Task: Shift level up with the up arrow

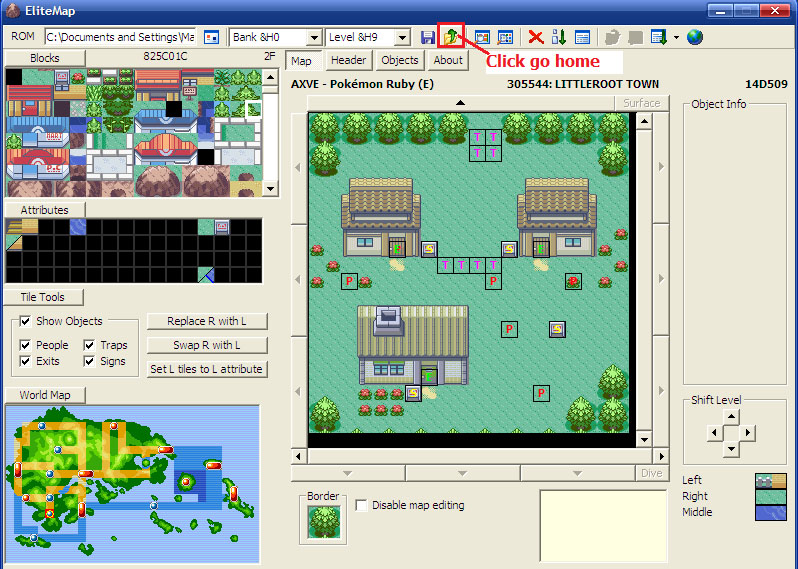Action: coord(731,417)
